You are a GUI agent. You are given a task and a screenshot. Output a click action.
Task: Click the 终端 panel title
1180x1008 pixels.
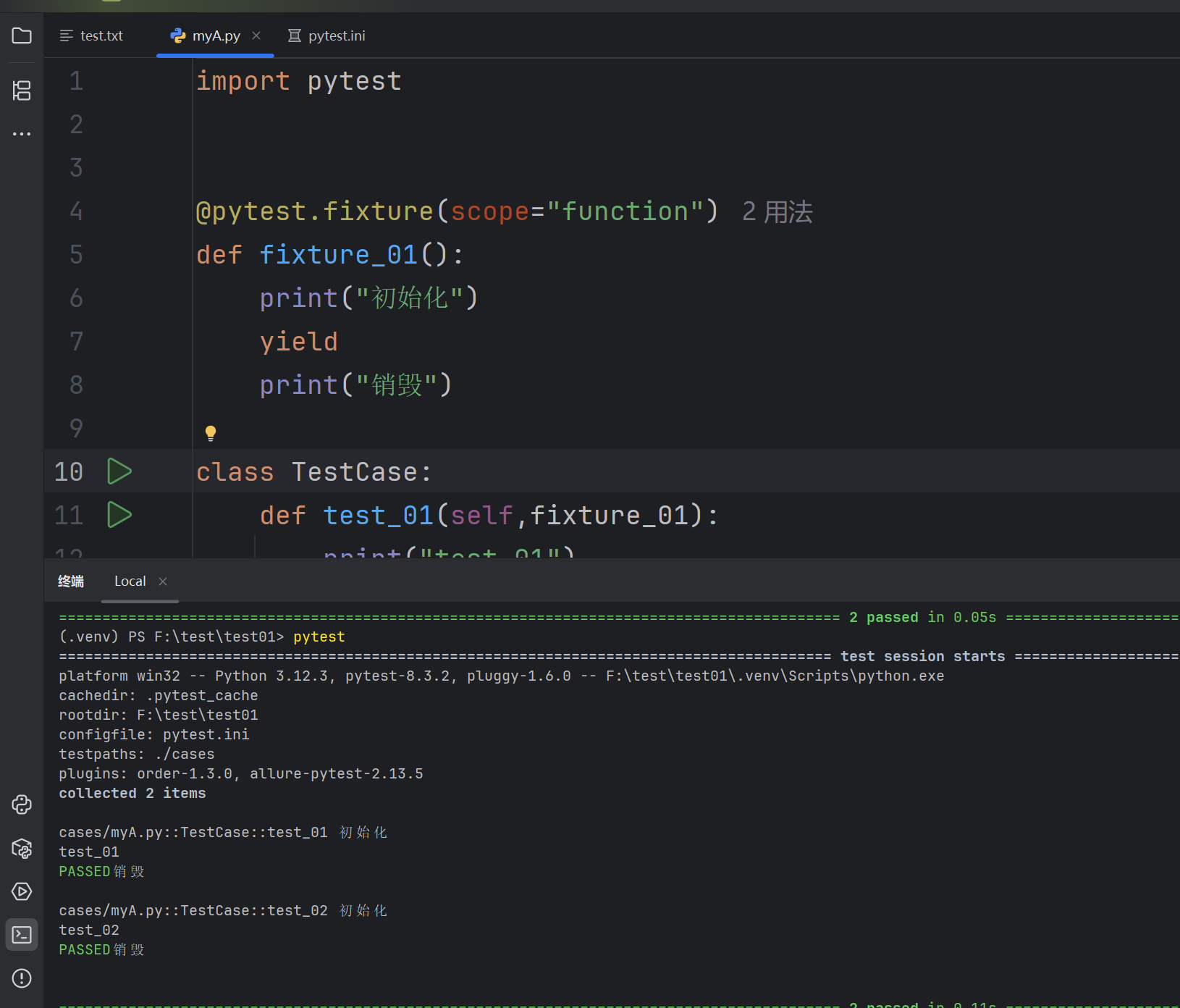click(71, 581)
